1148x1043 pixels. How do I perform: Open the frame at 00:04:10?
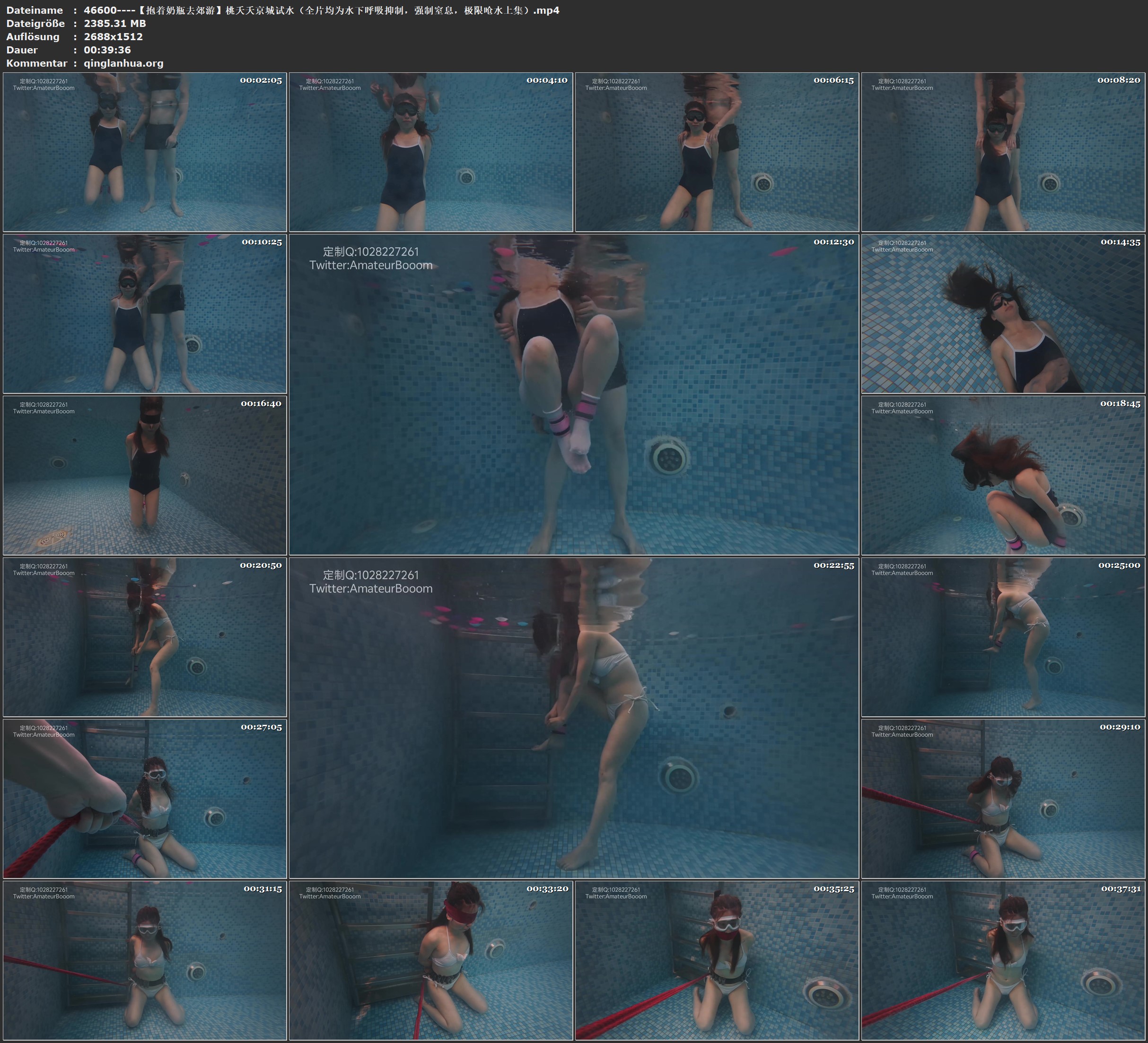[430, 152]
